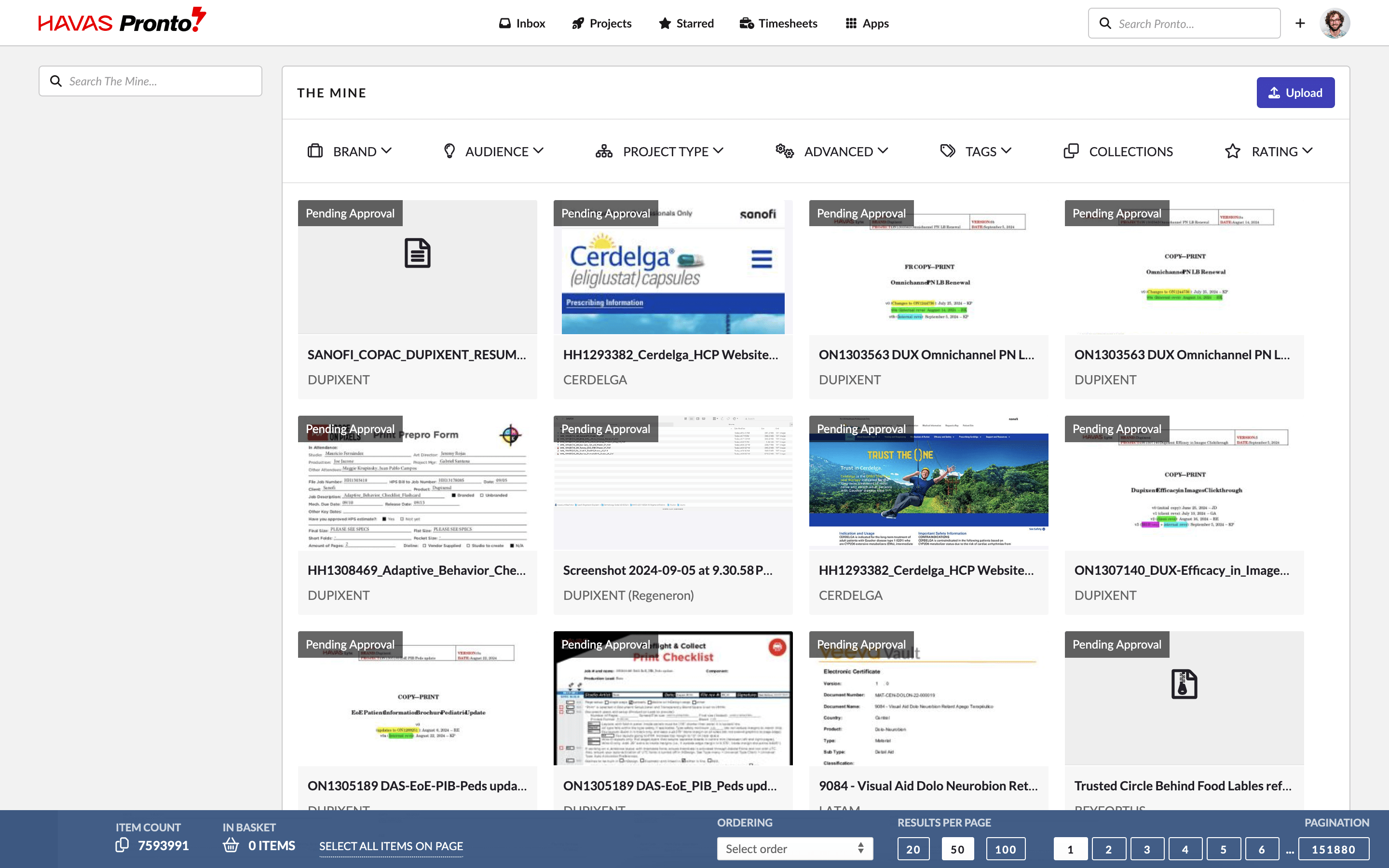Click the Audience lightbulb icon
The height and width of the screenshot is (868, 1389).
point(449,151)
